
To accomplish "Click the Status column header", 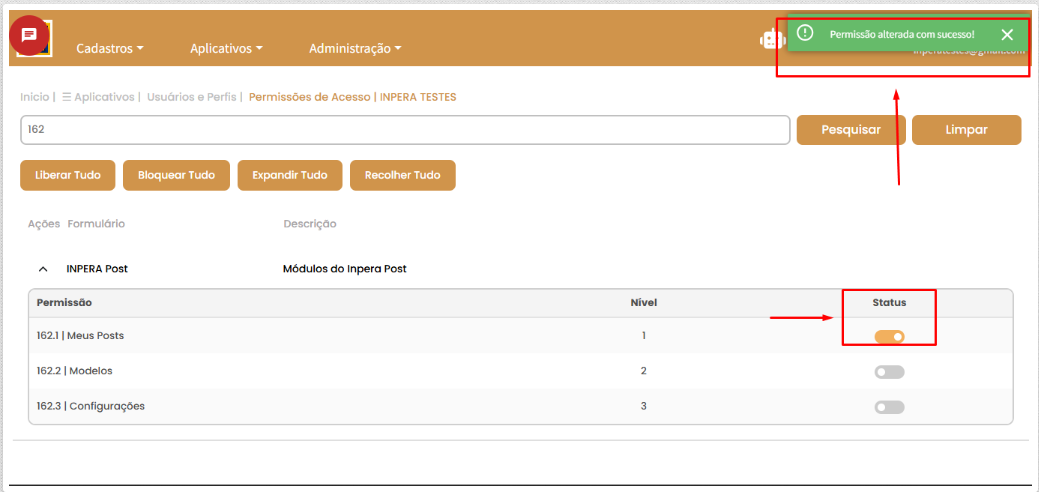I will click(889, 302).
